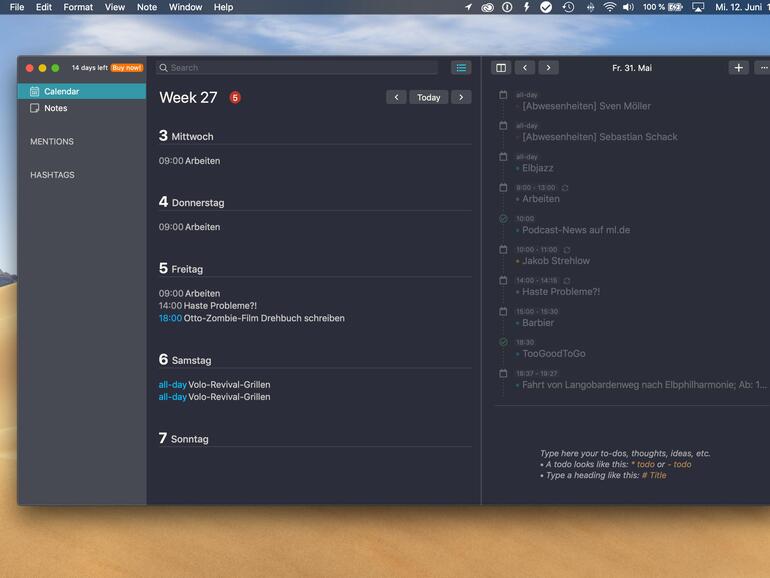The height and width of the screenshot is (578, 770).
Task: Go to the next week
Action: (x=461, y=97)
